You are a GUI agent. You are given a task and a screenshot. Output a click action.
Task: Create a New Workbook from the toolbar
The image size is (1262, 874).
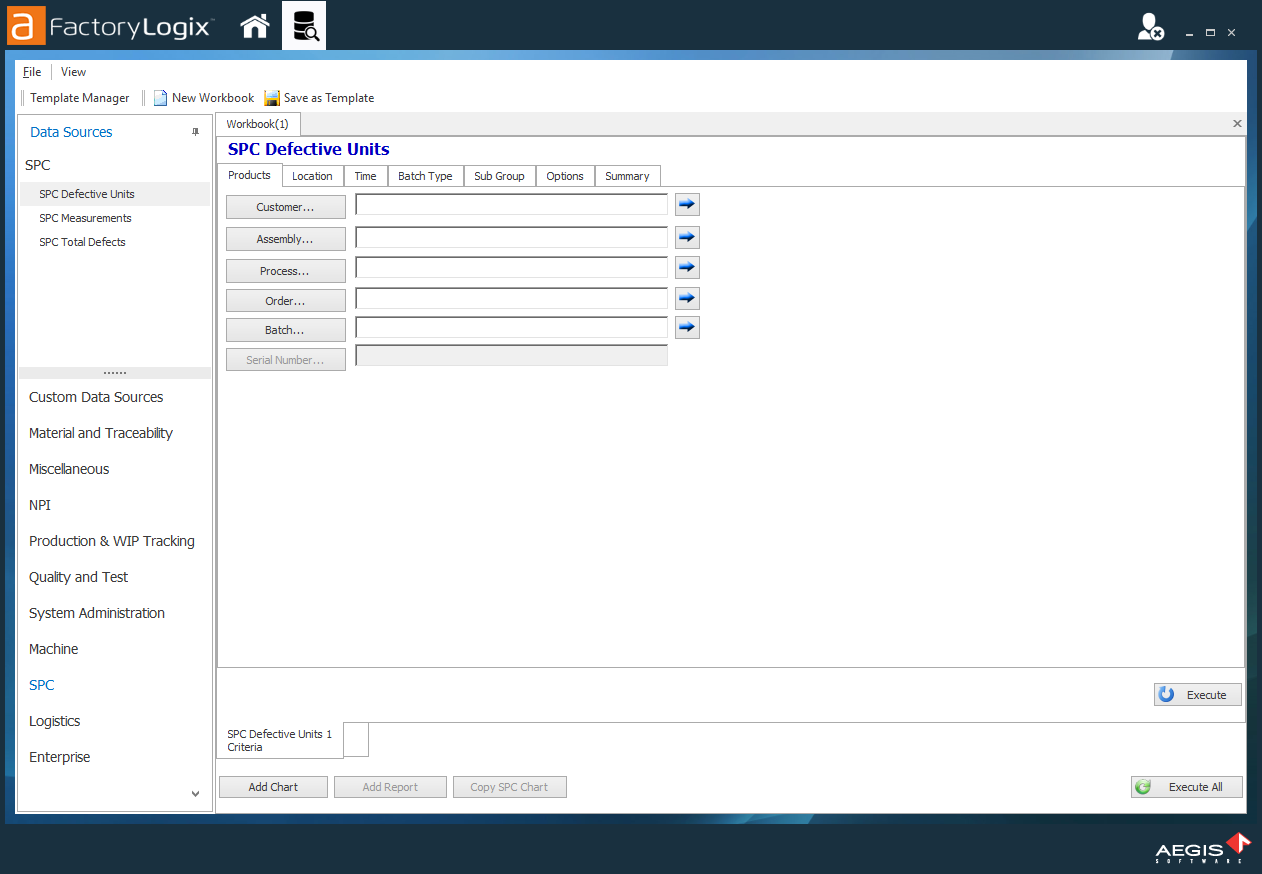204,98
